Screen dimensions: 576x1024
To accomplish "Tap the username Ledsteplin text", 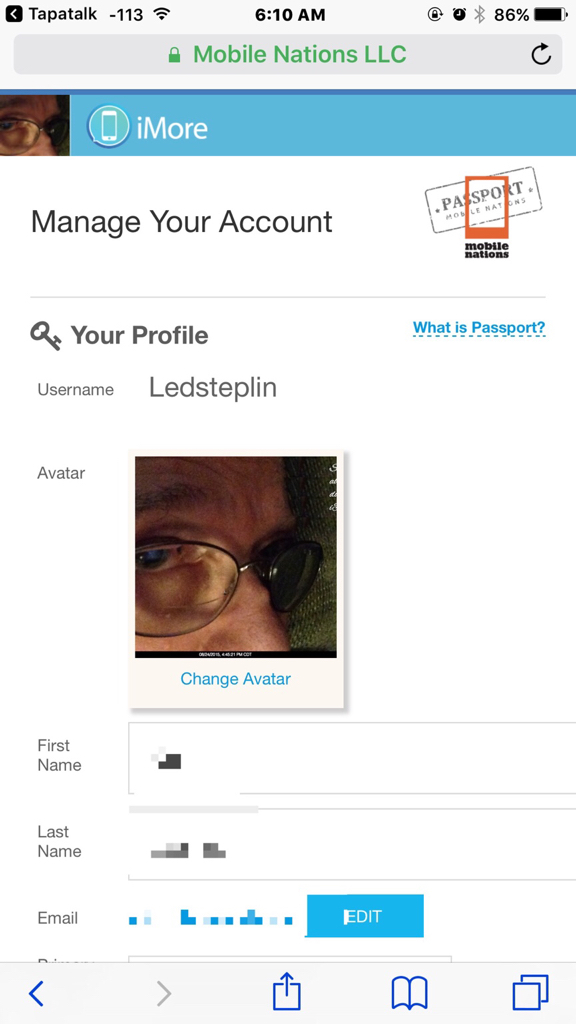I will pyautogui.click(x=212, y=388).
